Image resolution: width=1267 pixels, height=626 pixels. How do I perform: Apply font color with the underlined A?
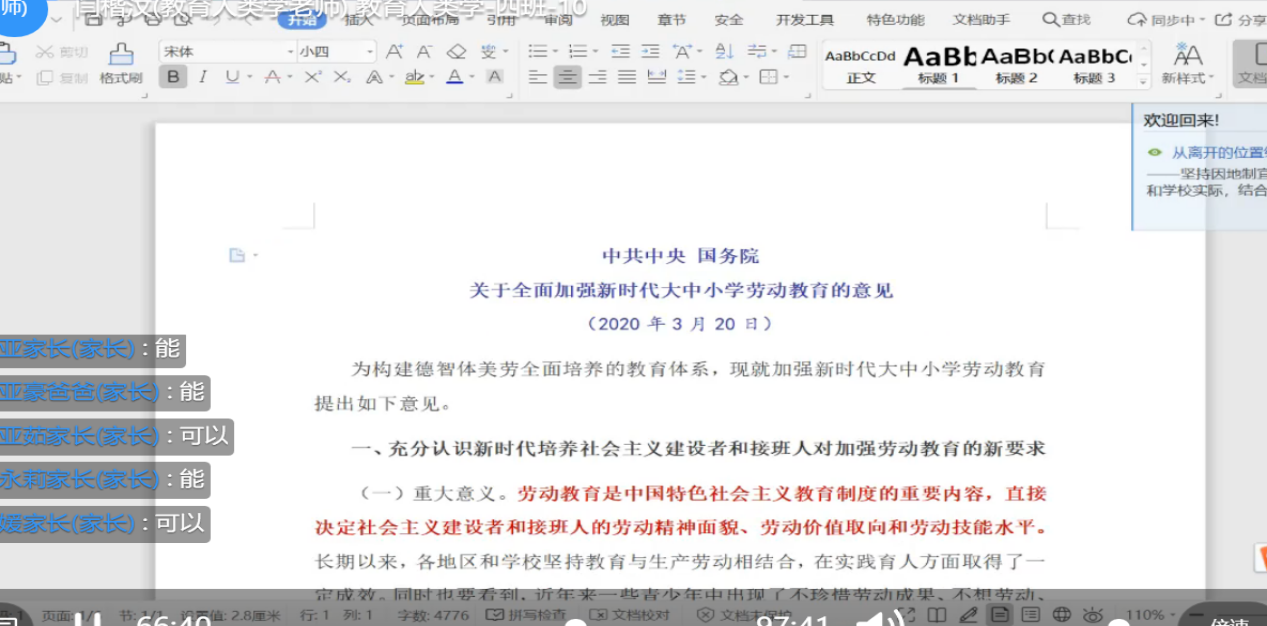tap(454, 77)
